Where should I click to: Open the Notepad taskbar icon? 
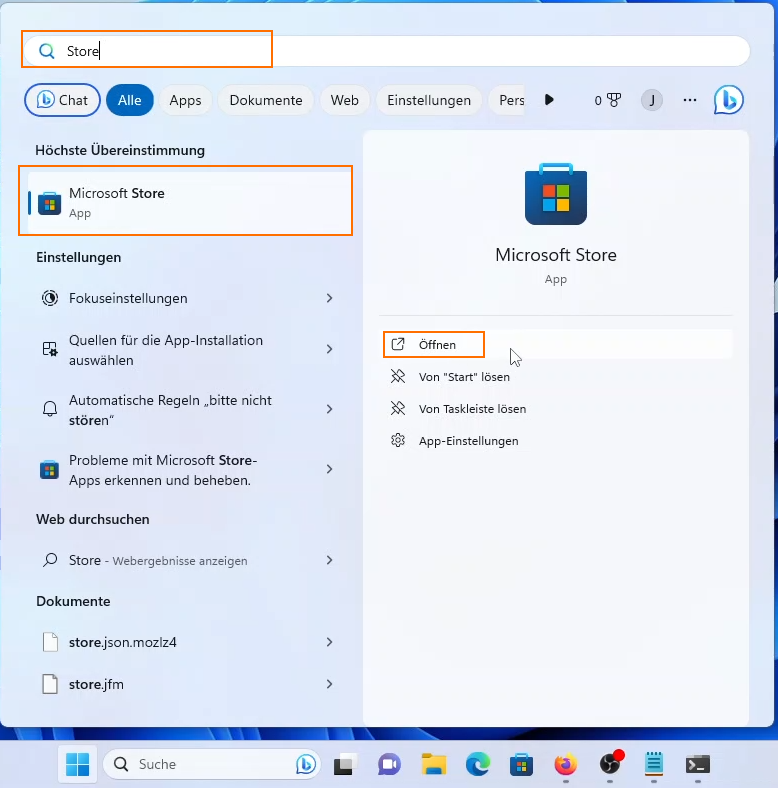pos(654,764)
